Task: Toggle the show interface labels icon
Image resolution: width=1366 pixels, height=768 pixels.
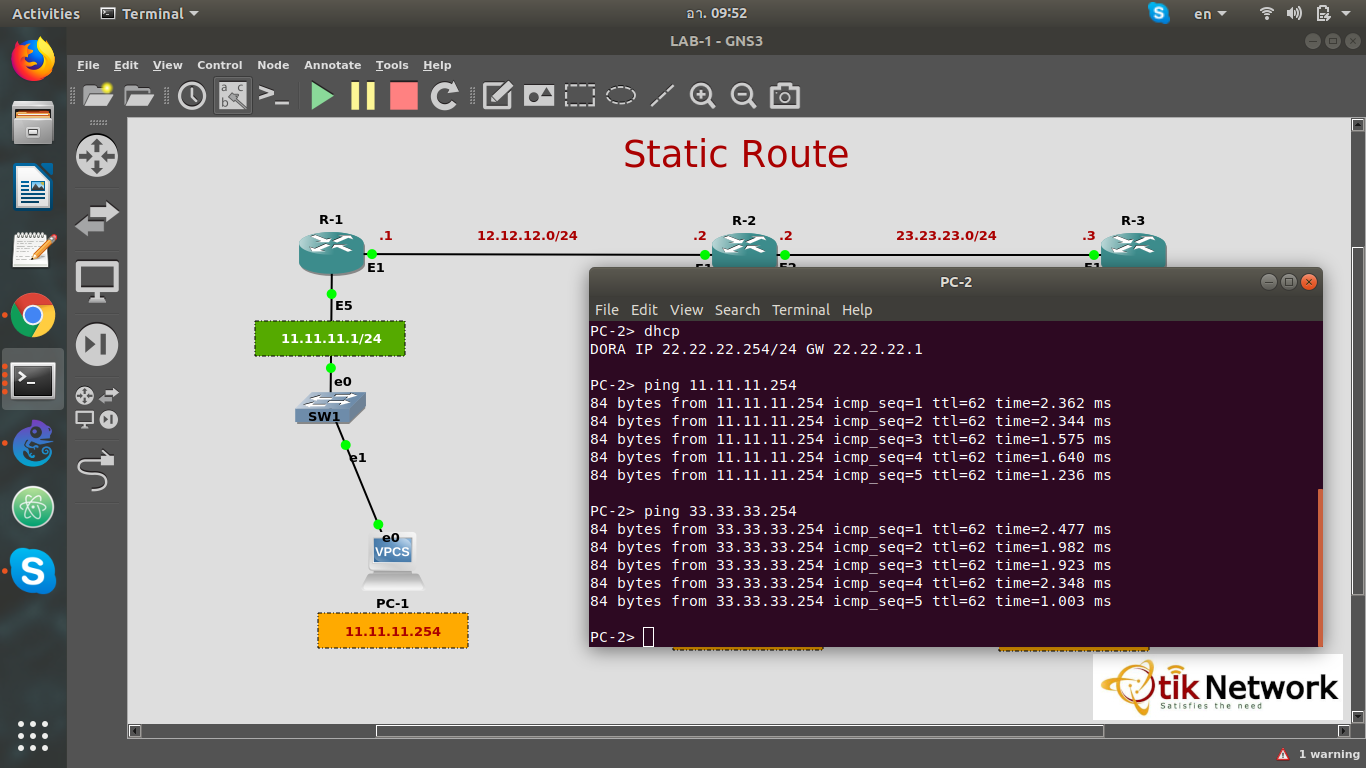Action: [233, 96]
